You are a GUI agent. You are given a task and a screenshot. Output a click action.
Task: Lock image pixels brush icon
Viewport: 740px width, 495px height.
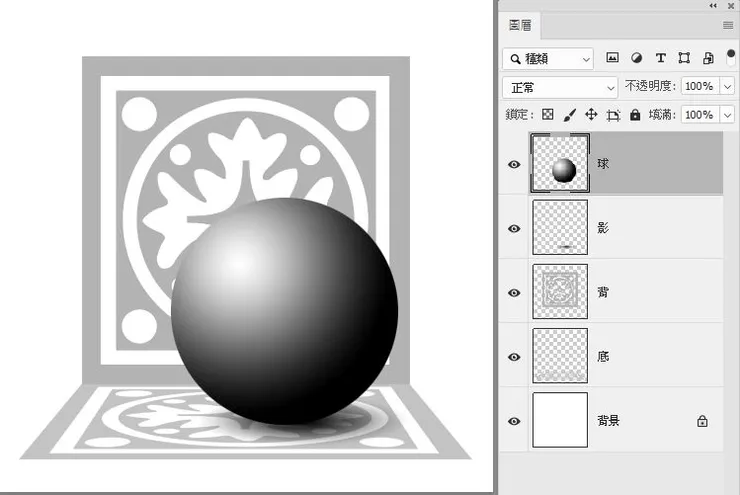tap(570, 115)
